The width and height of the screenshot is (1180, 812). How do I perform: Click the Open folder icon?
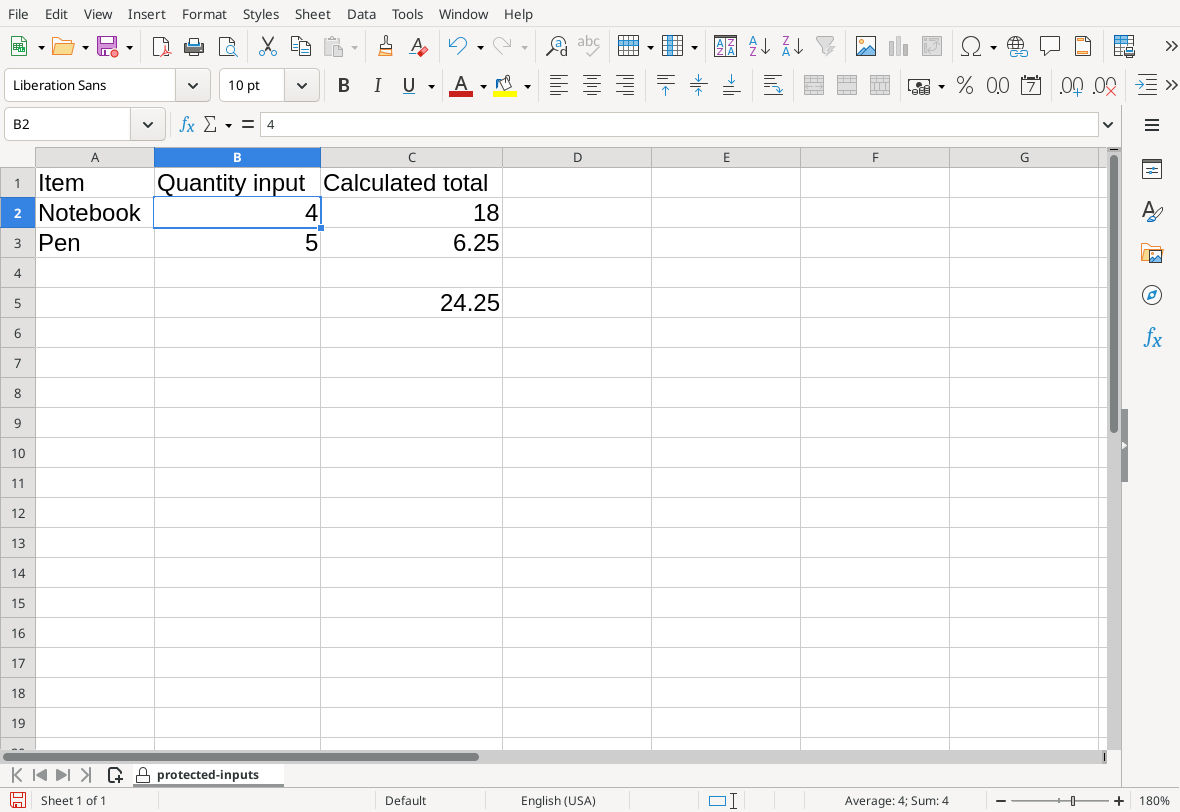[x=62, y=47]
